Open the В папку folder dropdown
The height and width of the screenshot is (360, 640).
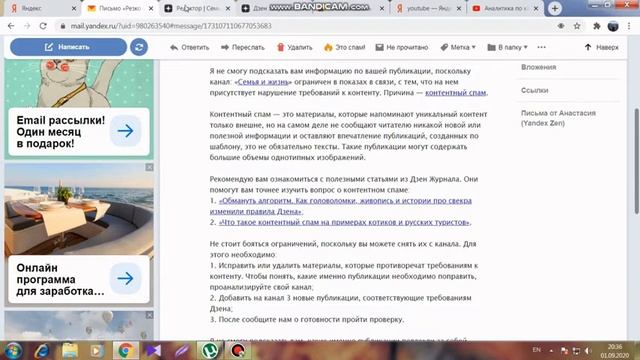[507, 47]
